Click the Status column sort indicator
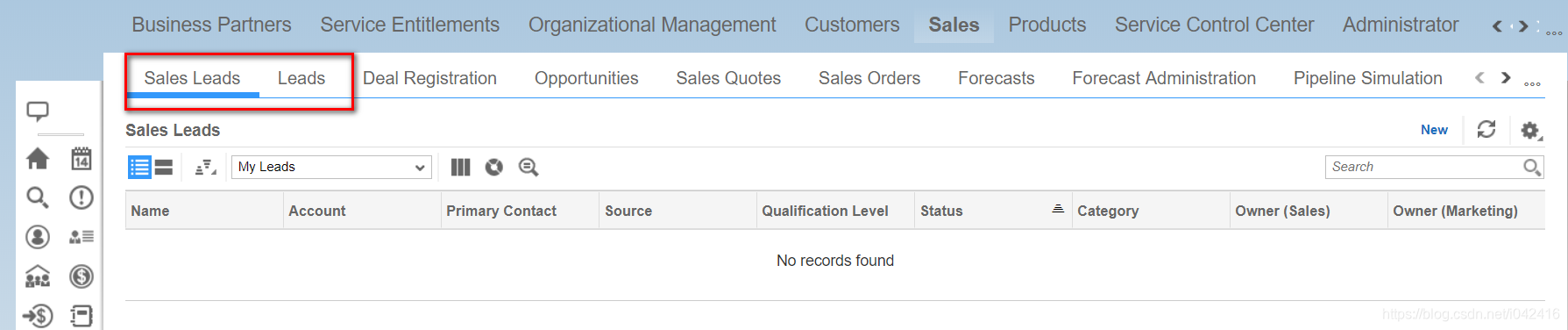1568x330 pixels. (x=1058, y=209)
